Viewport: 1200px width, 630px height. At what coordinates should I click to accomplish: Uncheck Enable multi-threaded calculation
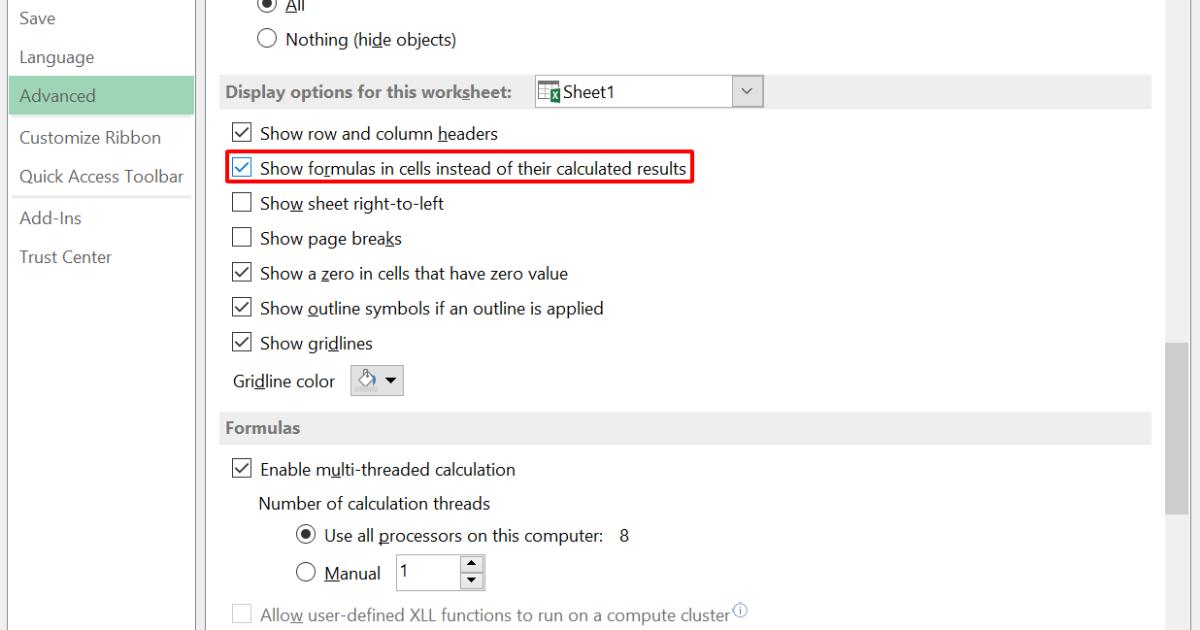click(x=241, y=469)
